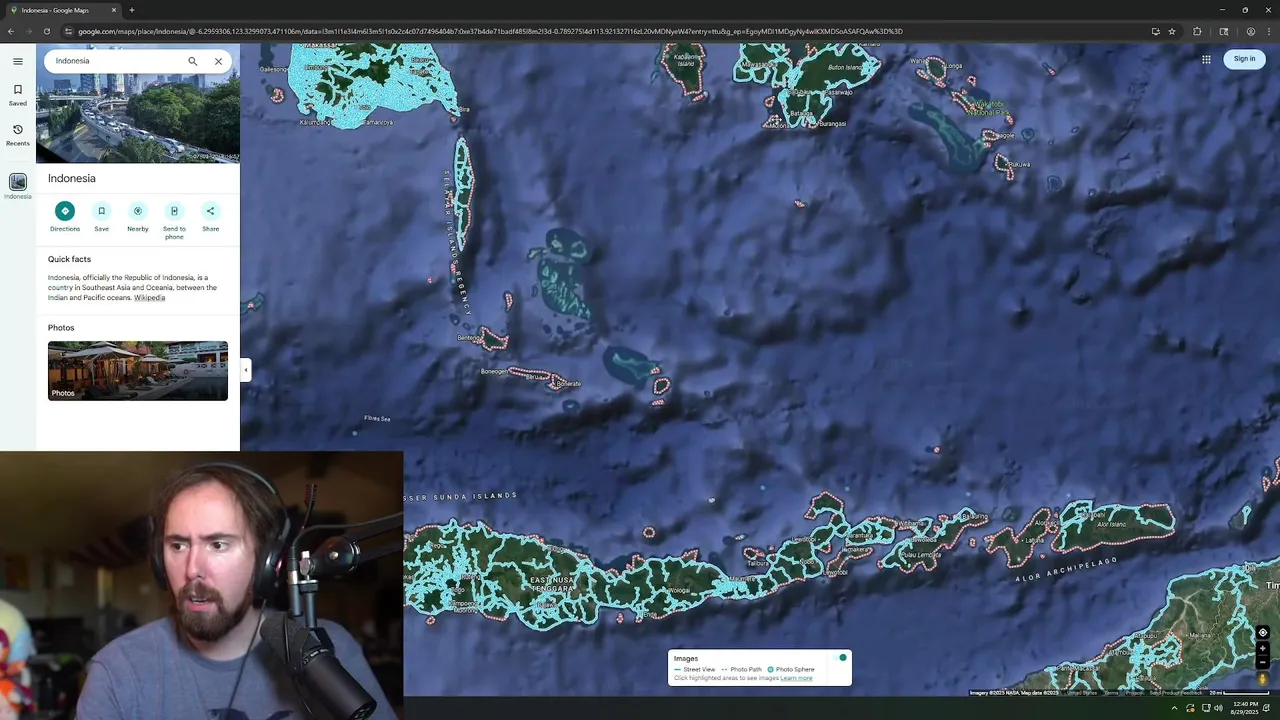
Task: Open the Saved places sidebar icon
Action: click(17, 94)
